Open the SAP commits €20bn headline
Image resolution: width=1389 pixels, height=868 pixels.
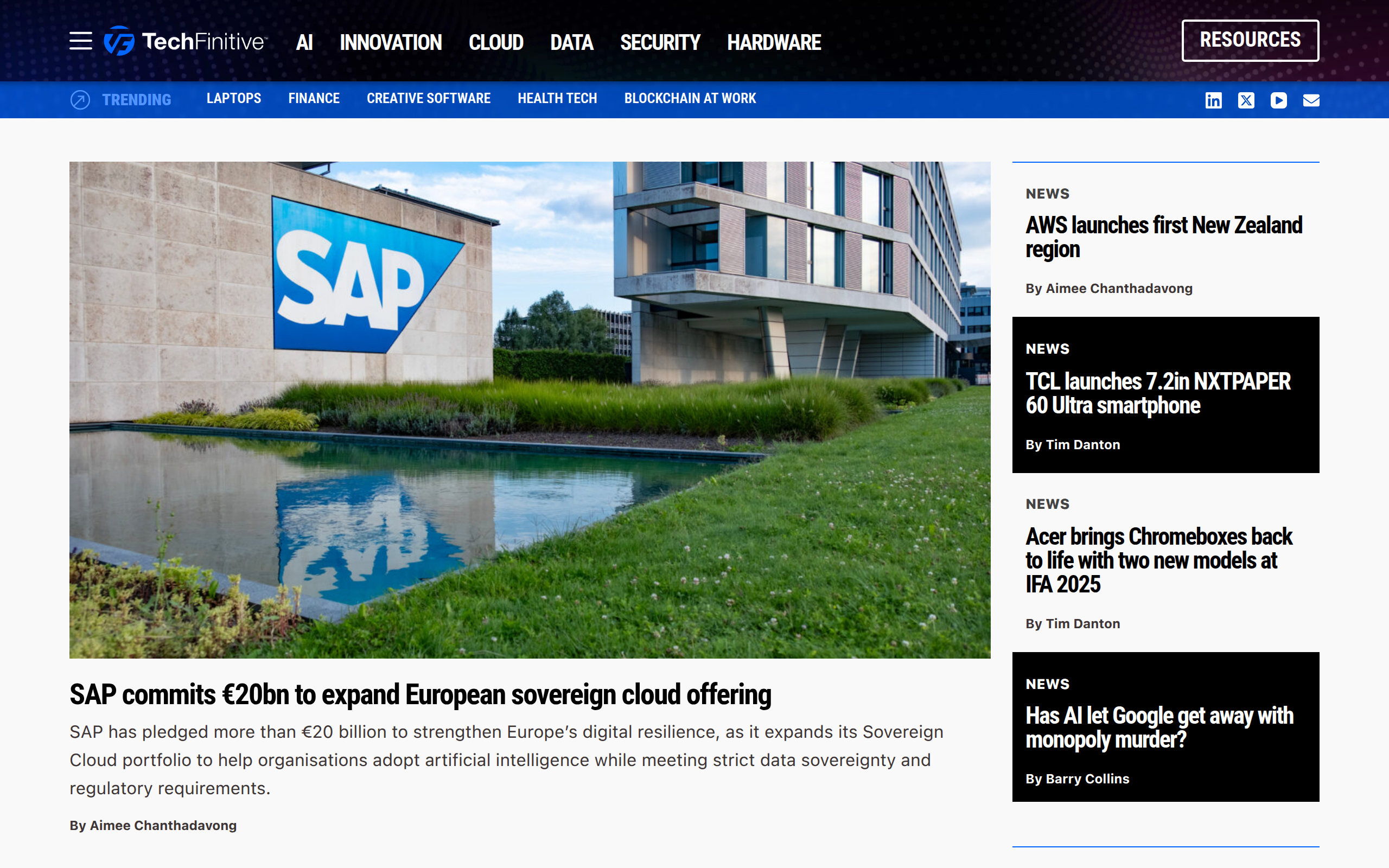coord(420,694)
